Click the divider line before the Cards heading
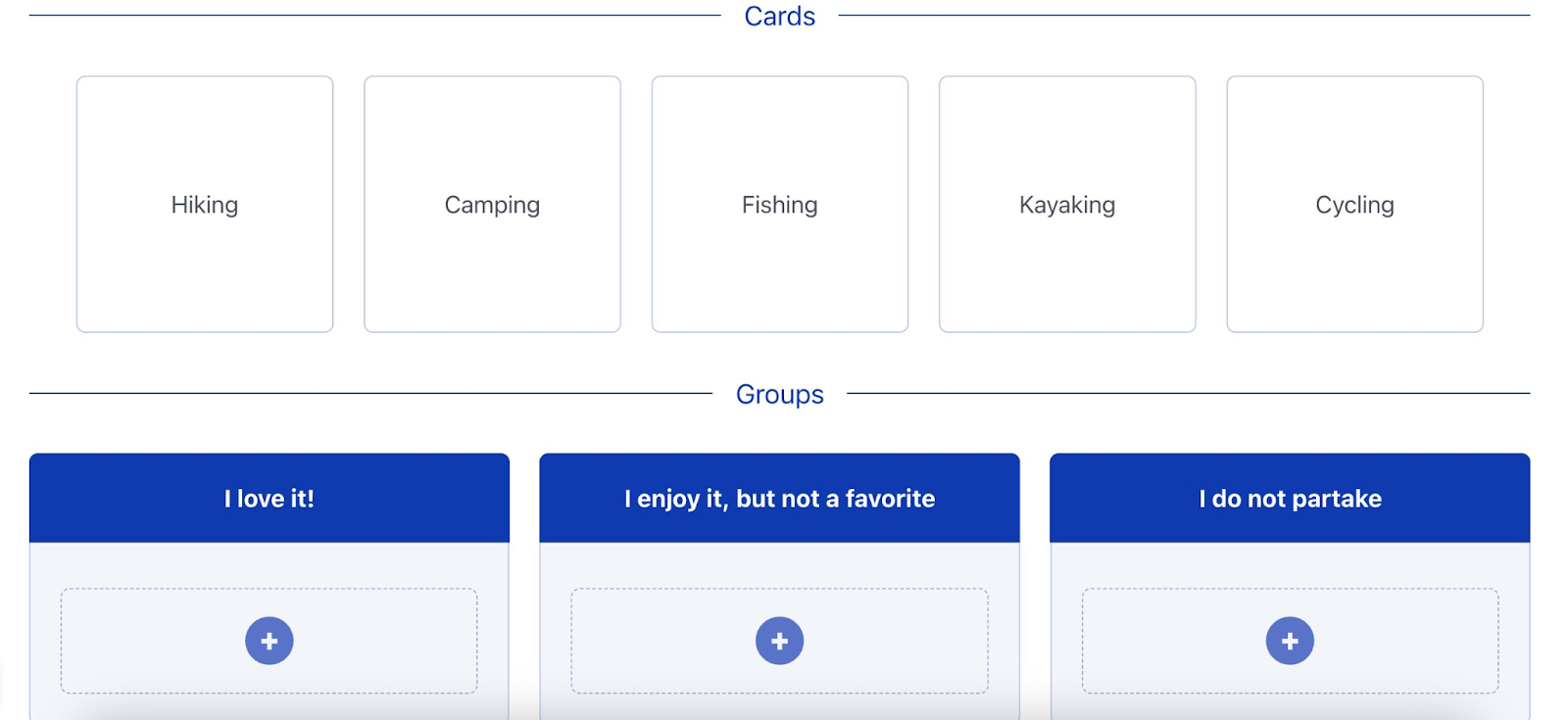The image size is (1568, 720). click(x=375, y=15)
